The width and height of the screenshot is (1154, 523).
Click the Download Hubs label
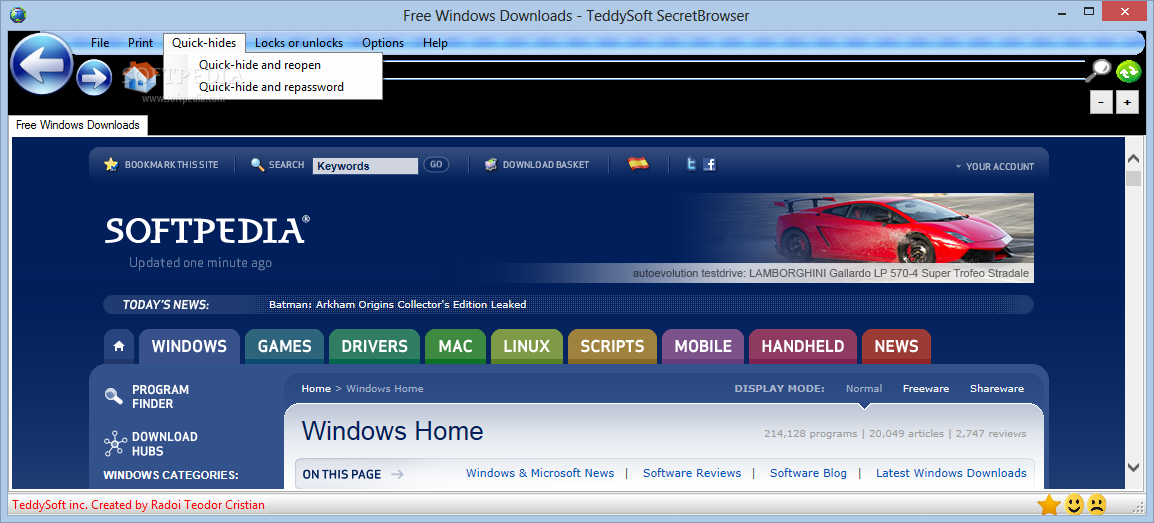(165, 444)
